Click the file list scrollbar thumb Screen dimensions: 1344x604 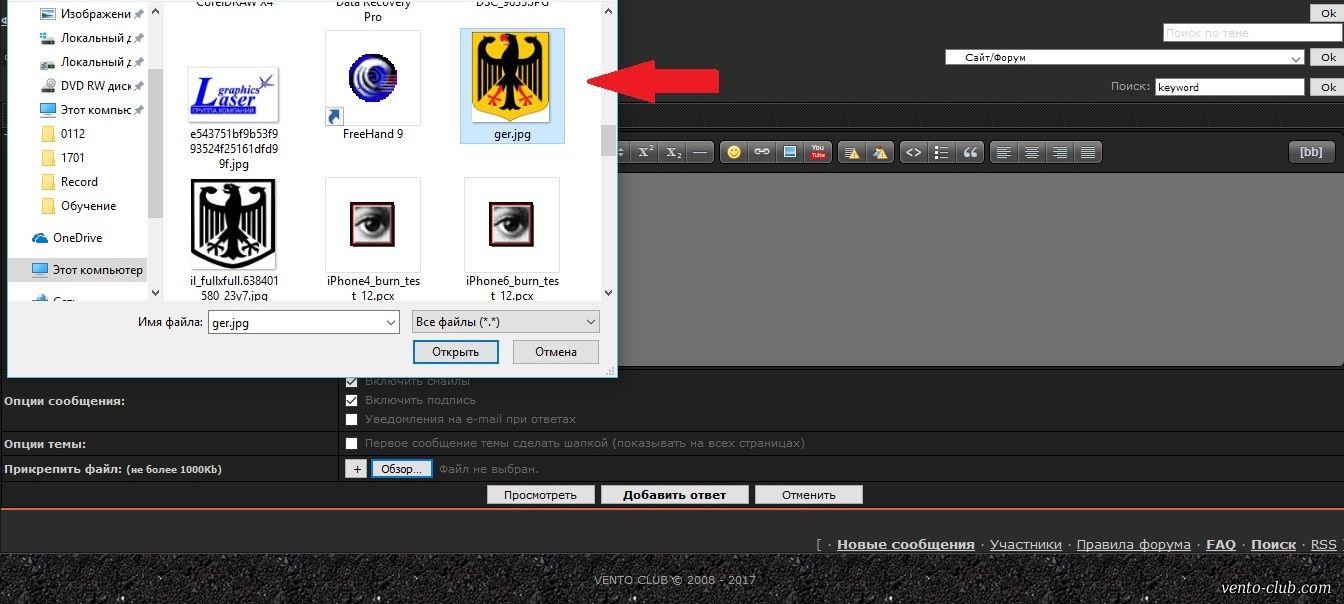point(608,140)
